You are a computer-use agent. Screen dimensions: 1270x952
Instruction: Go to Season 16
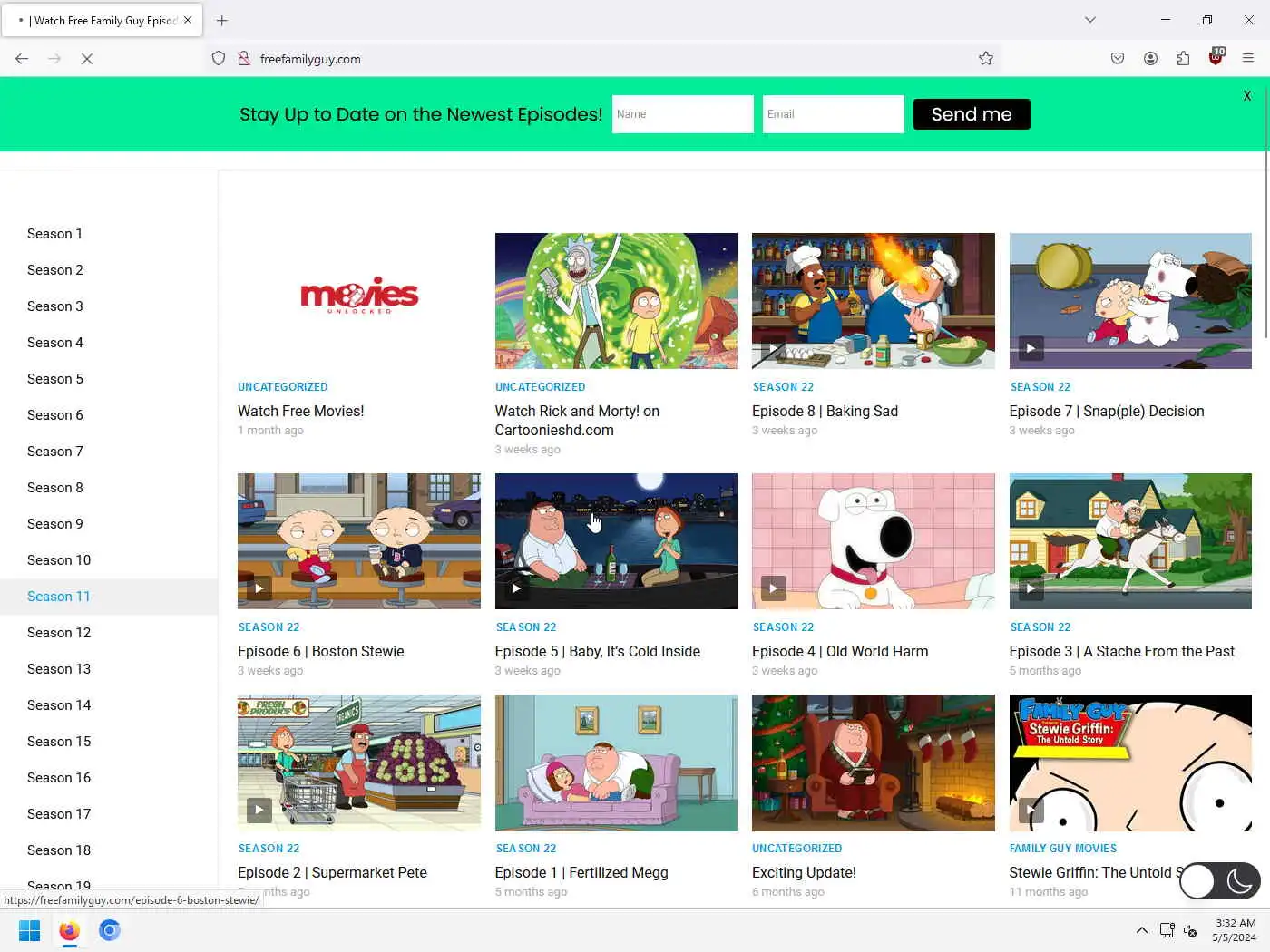pyautogui.click(x=59, y=778)
